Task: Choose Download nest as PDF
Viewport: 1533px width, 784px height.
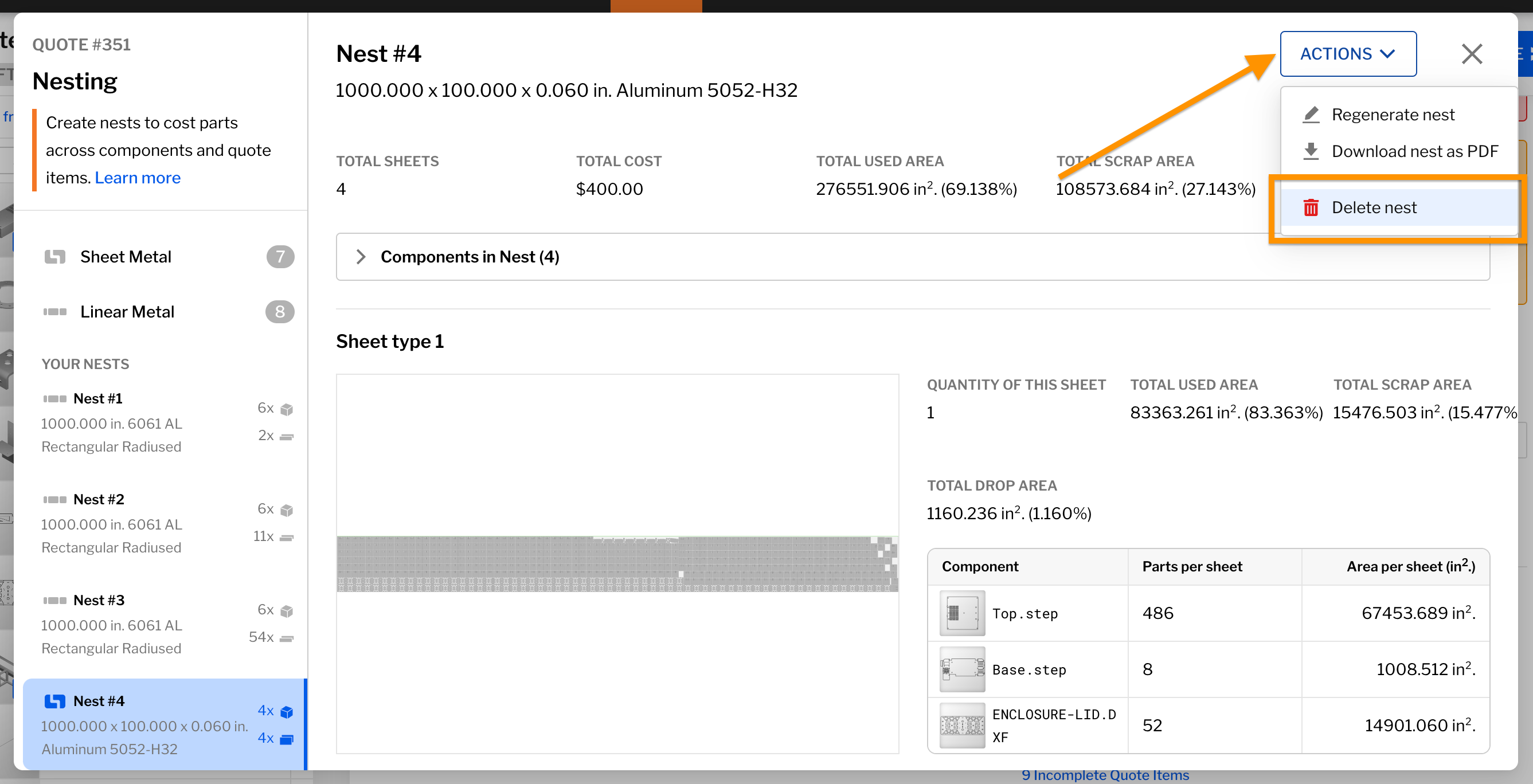Action: [x=1414, y=151]
